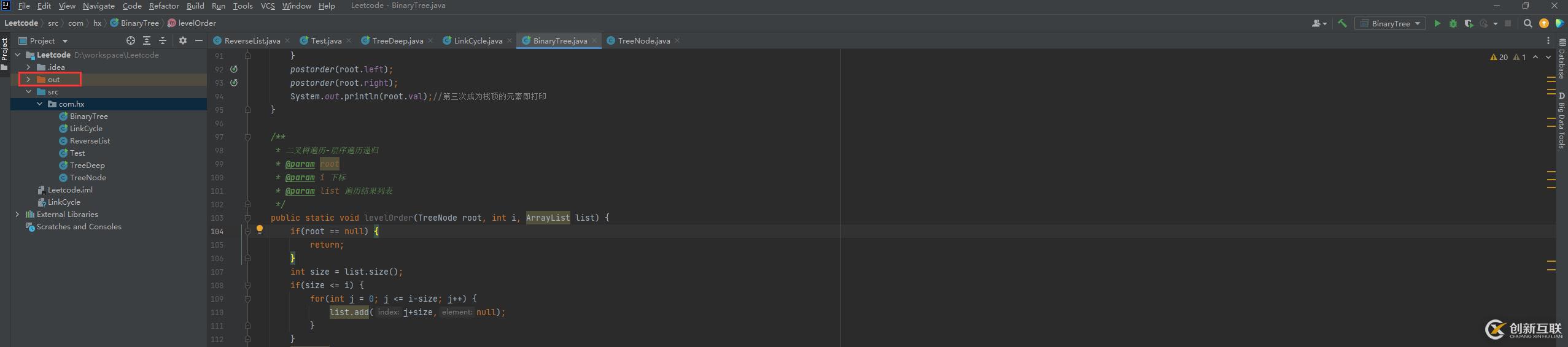Screen dimensions: 1568x347
Task: Hide the Project tool window via minus icon
Action: (198, 40)
